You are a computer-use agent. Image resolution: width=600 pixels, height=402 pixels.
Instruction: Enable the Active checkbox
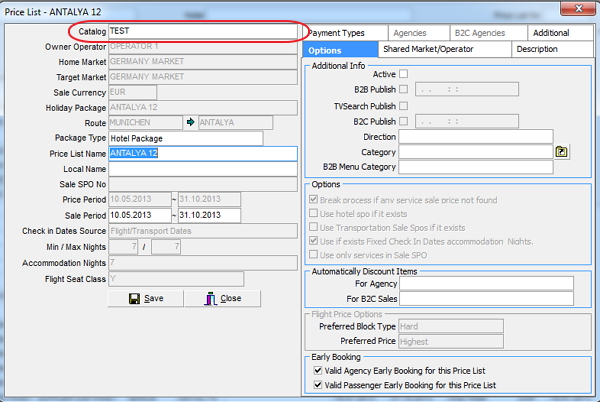coord(404,74)
